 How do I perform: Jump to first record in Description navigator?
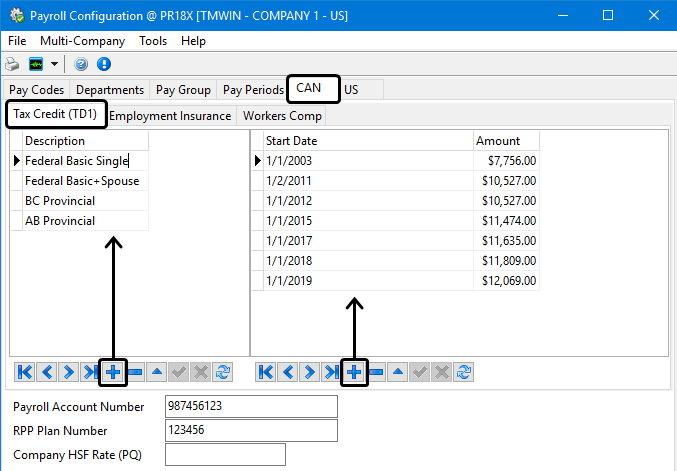tap(25, 372)
